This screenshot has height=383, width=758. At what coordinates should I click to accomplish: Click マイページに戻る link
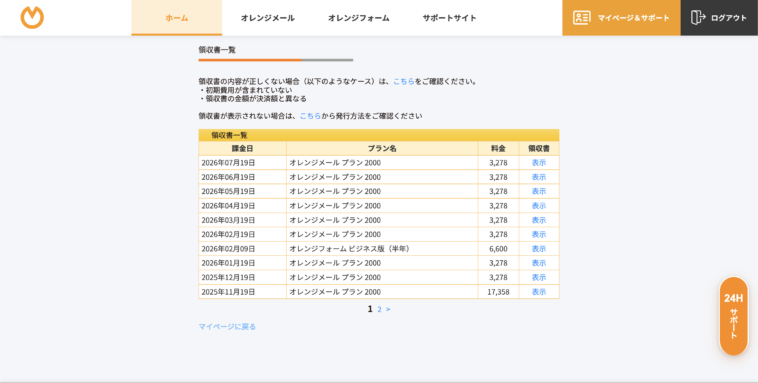click(x=227, y=327)
